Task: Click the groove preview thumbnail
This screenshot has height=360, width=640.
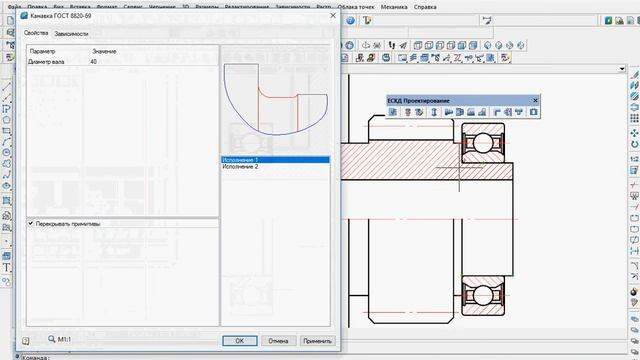Action: 276,99
